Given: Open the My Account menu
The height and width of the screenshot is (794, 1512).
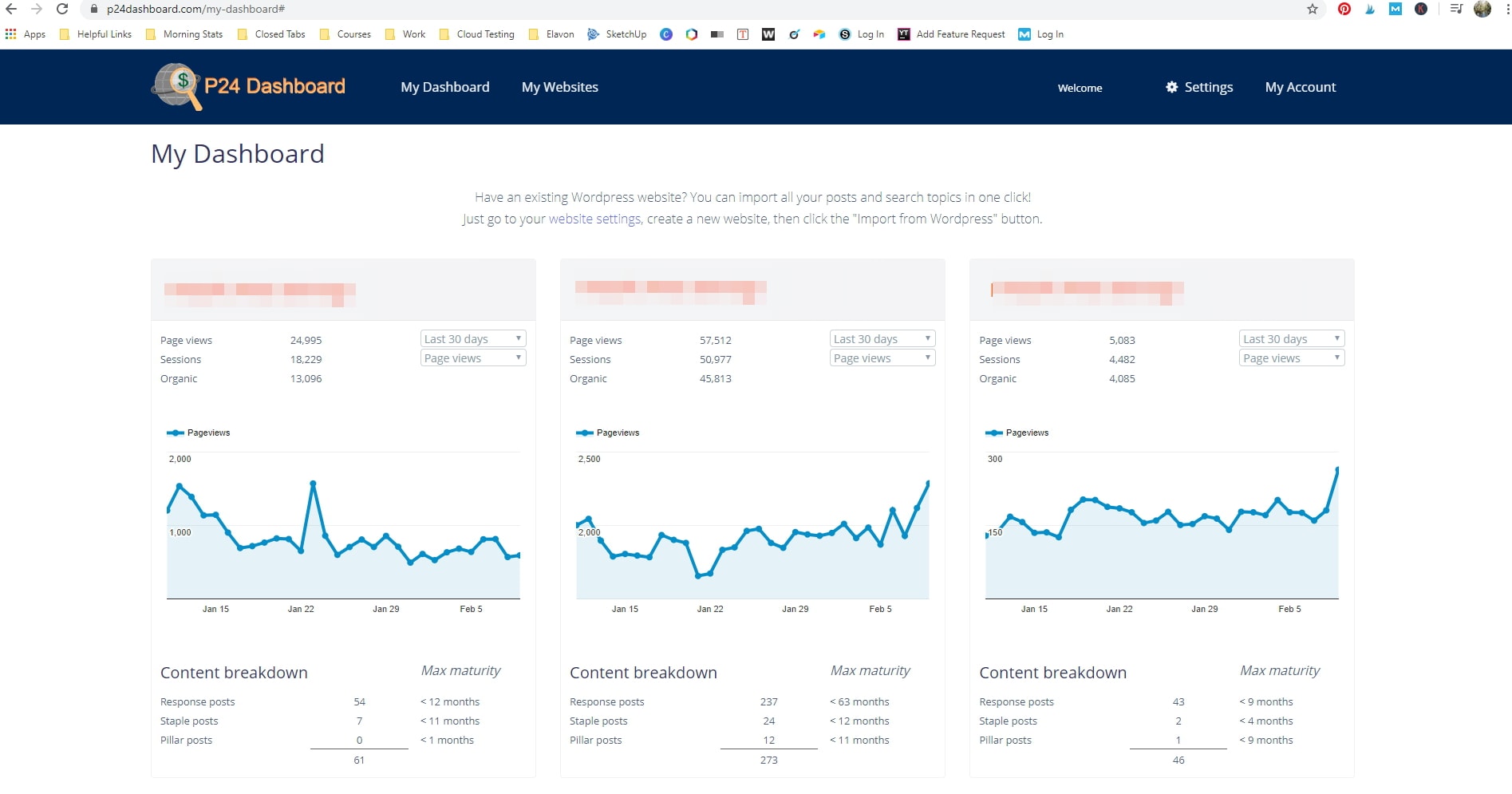Looking at the screenshot, I should tap(1301, 87).
